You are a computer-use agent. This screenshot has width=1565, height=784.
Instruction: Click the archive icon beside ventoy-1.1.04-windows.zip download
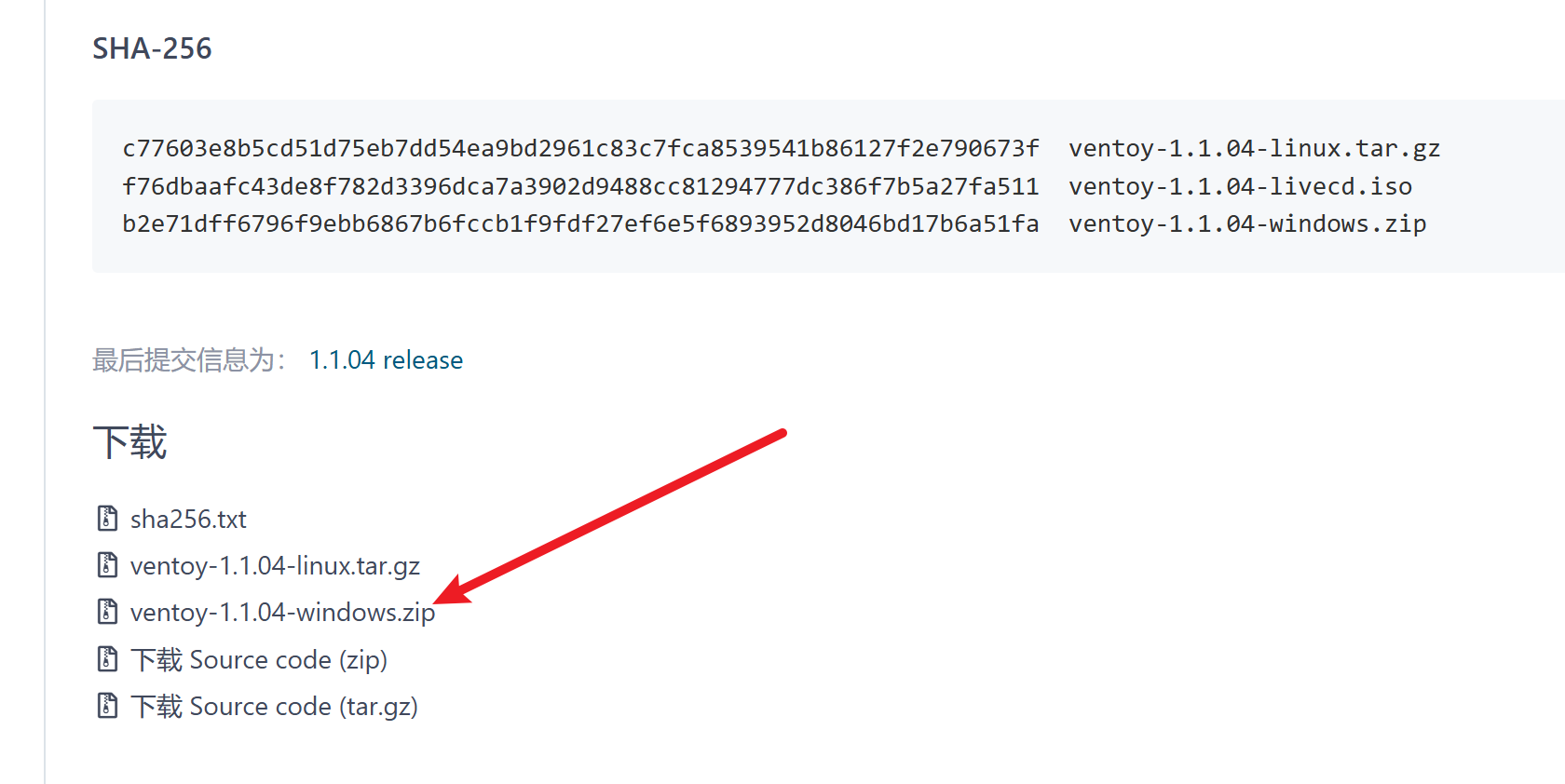[107, 611]
